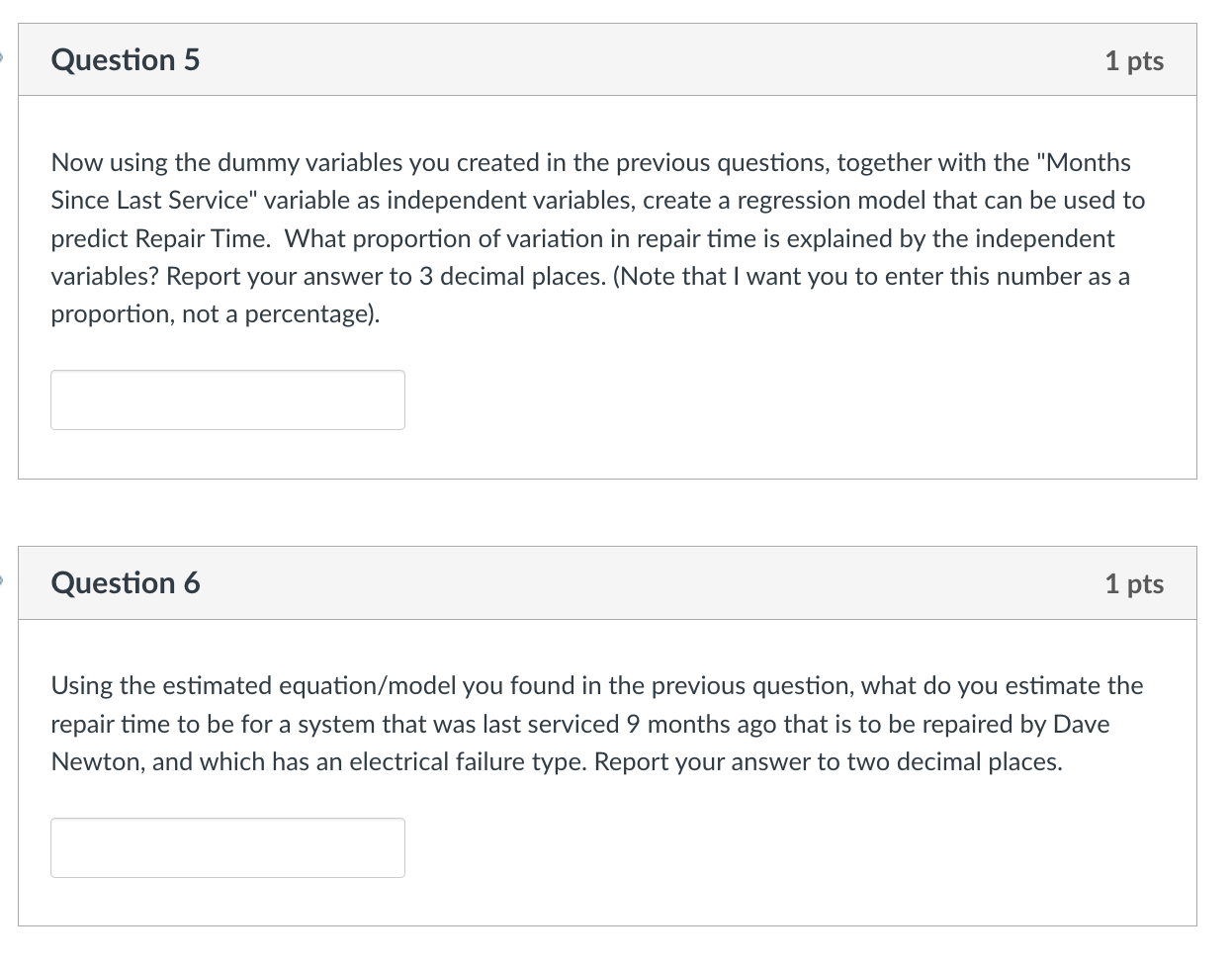Screen dimensions: 1232x967
Task: Click empty area of Question 6 header bar
Action: point(643,583)
